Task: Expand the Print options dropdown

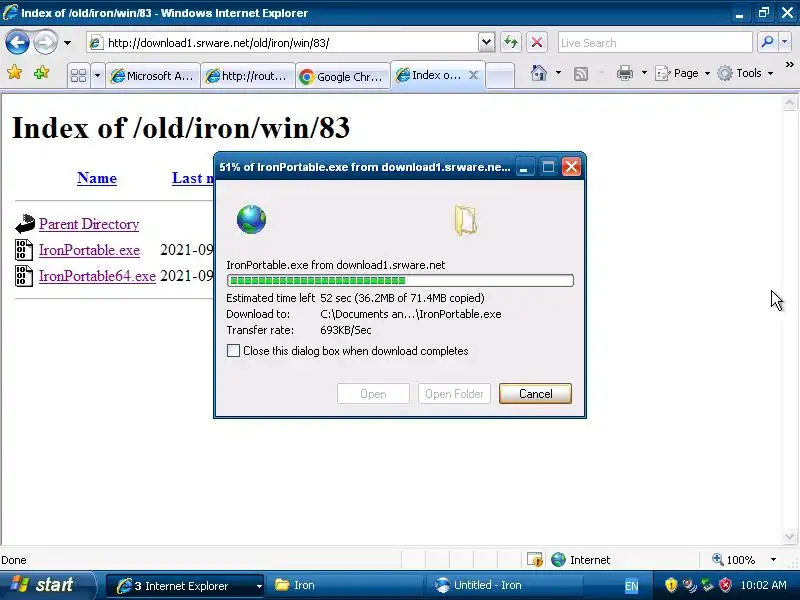Action: [644, 73]
